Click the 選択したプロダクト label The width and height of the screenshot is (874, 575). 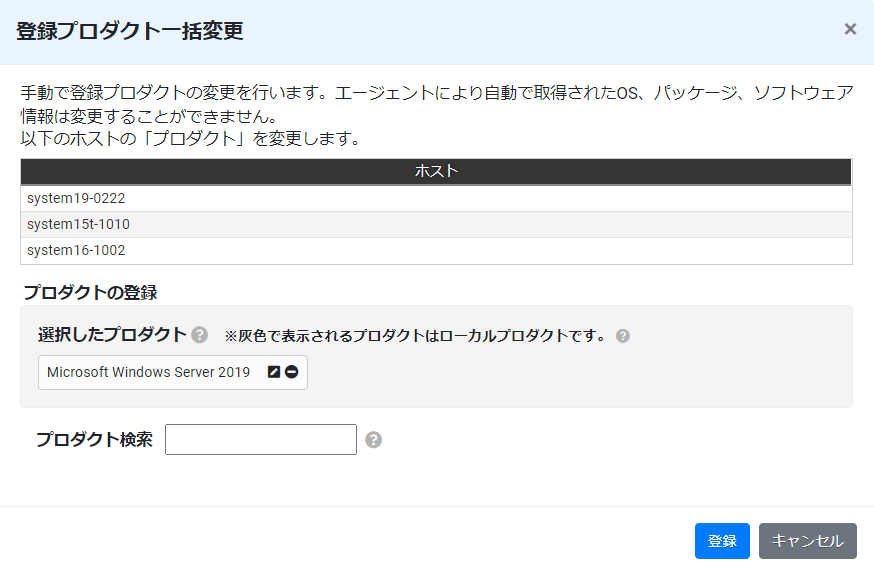pos(112,334)
